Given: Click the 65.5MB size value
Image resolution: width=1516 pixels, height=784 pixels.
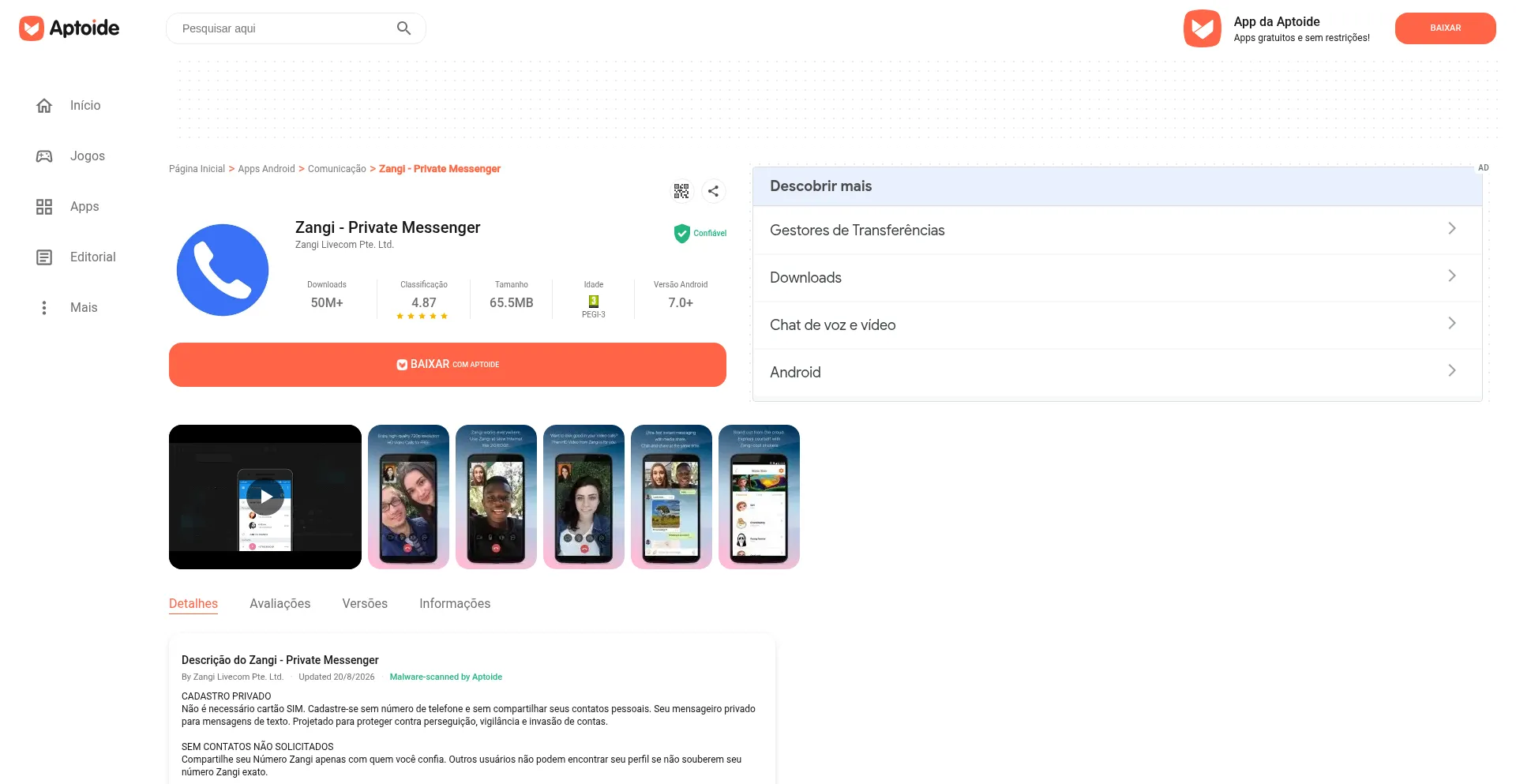Looking at the screenshot, I should click(x=512, y=303).
